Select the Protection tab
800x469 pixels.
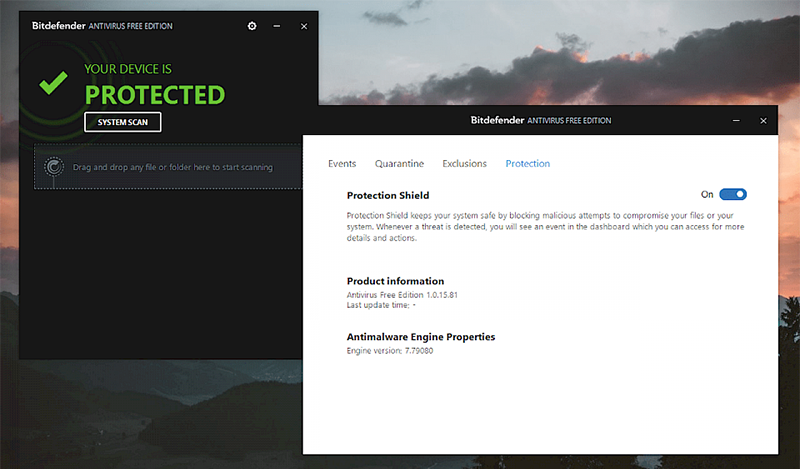(527, 163)
